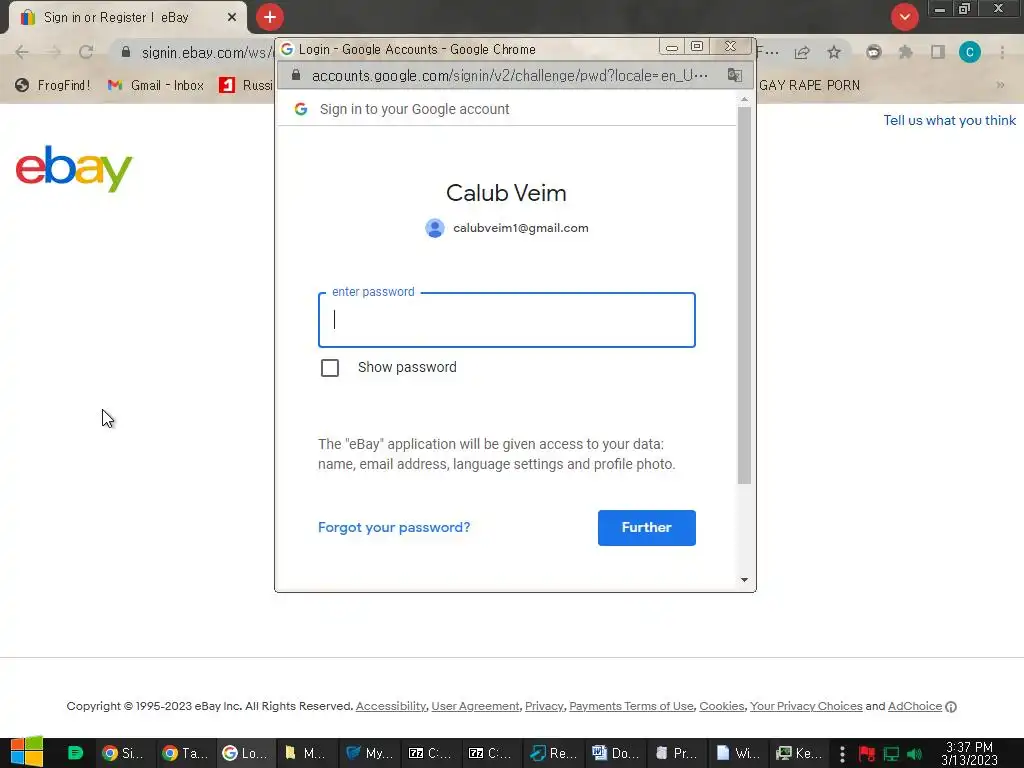Image resolution: width=1024 pixels, height=768 pixels.
Task: Open the red 'Russi' bookmark
Action: [x=246, y=86]
